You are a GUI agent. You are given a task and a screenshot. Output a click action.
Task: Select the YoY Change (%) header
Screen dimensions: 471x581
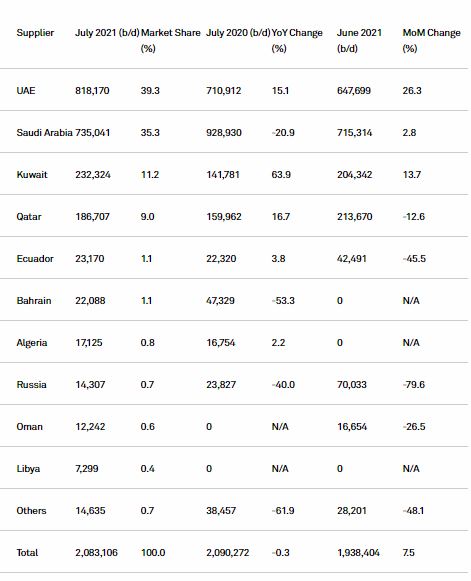click(x=297, y=40)
